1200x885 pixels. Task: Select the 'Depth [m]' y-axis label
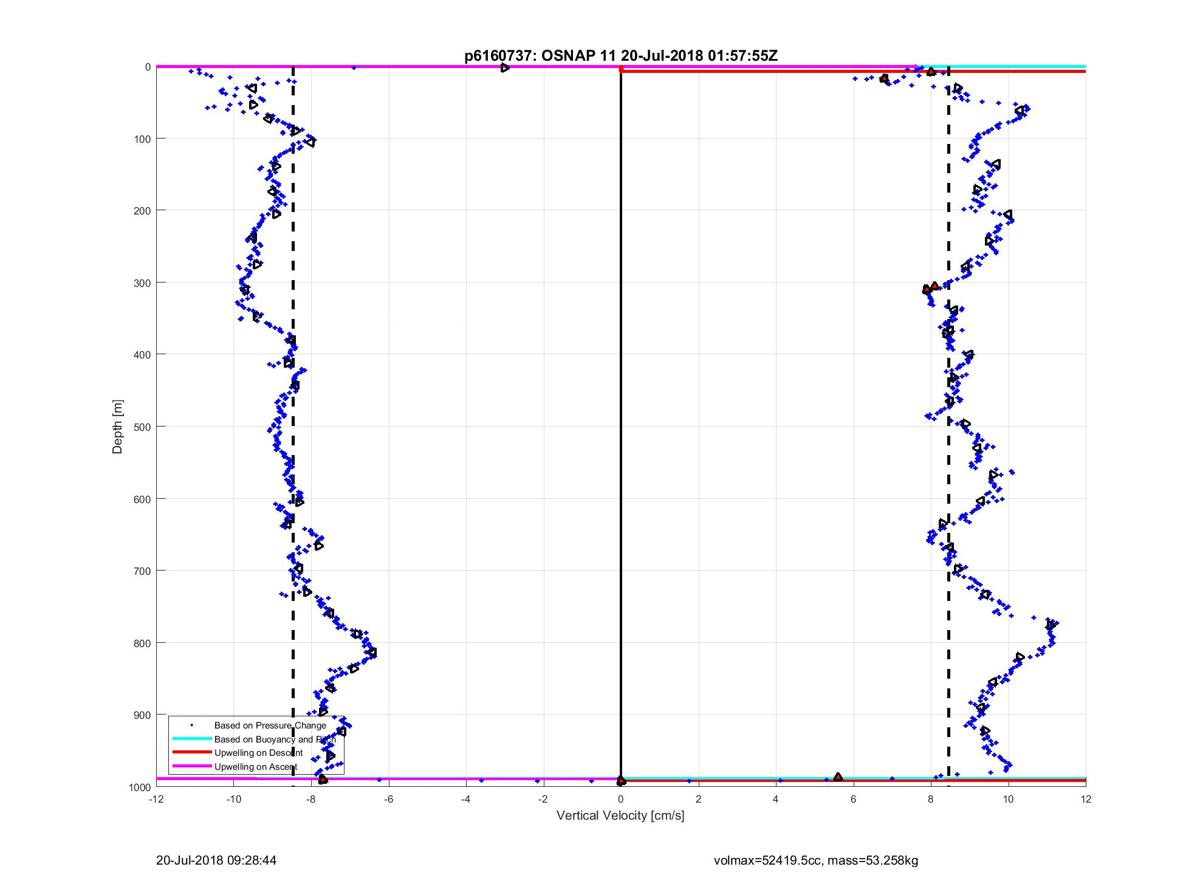(x=118, y=427)
